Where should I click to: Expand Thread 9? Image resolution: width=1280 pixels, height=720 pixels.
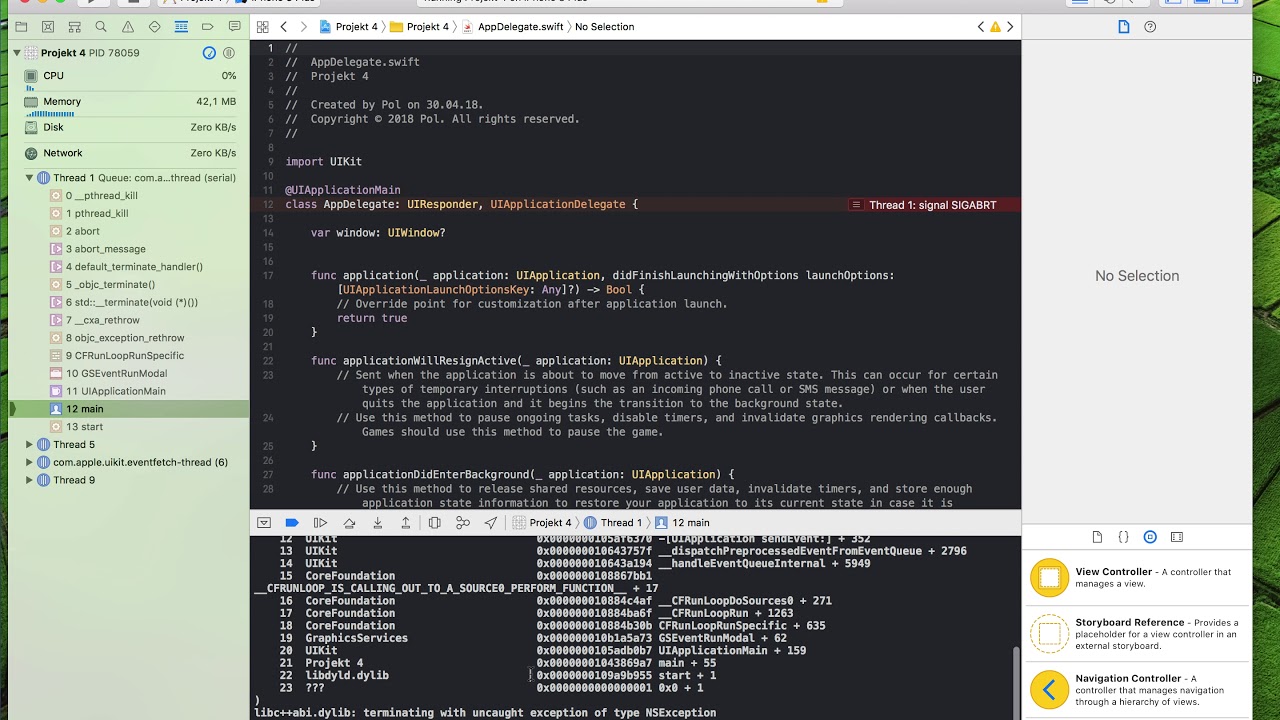[30, 480]
